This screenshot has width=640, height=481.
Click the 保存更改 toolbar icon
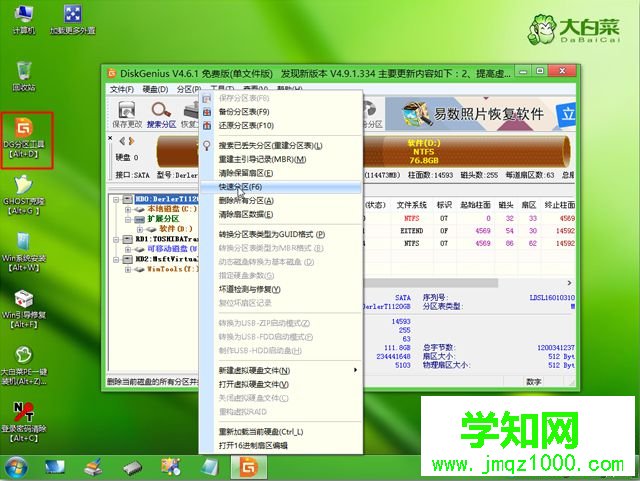click(127, 115)
